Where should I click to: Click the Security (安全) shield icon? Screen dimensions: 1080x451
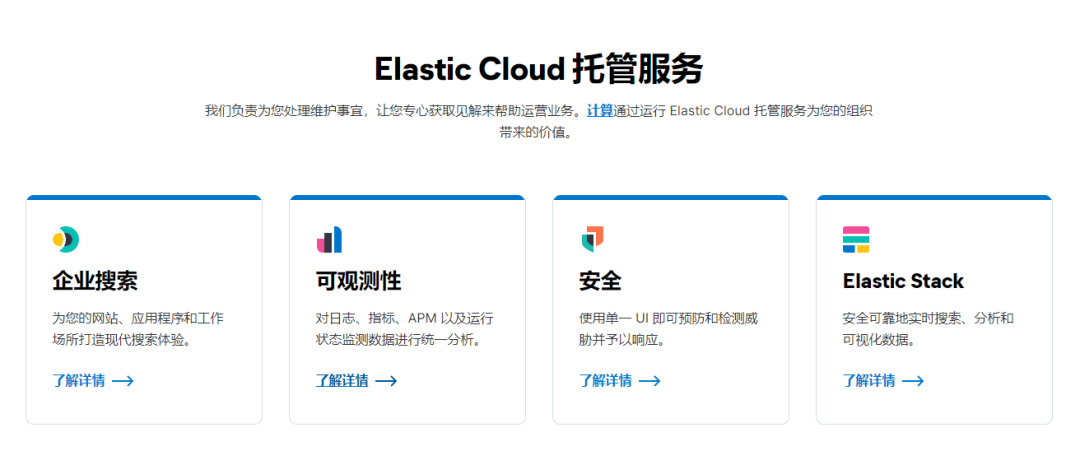click(592, 239)
